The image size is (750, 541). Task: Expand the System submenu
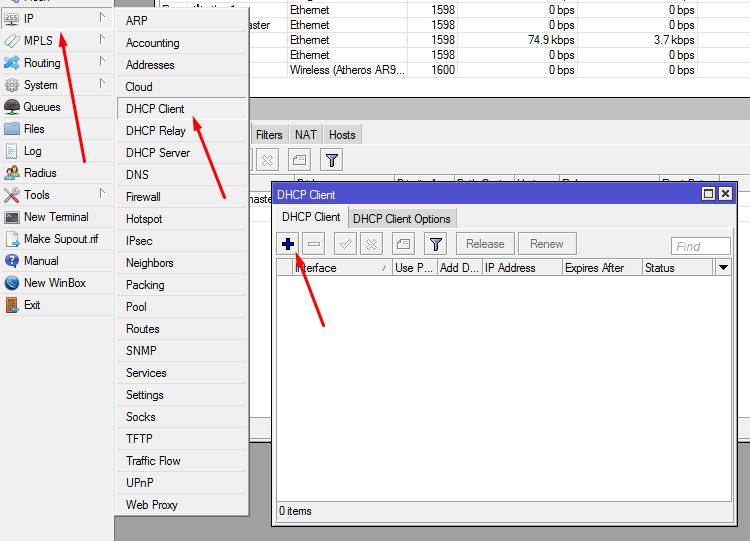[x=41, y=85]
